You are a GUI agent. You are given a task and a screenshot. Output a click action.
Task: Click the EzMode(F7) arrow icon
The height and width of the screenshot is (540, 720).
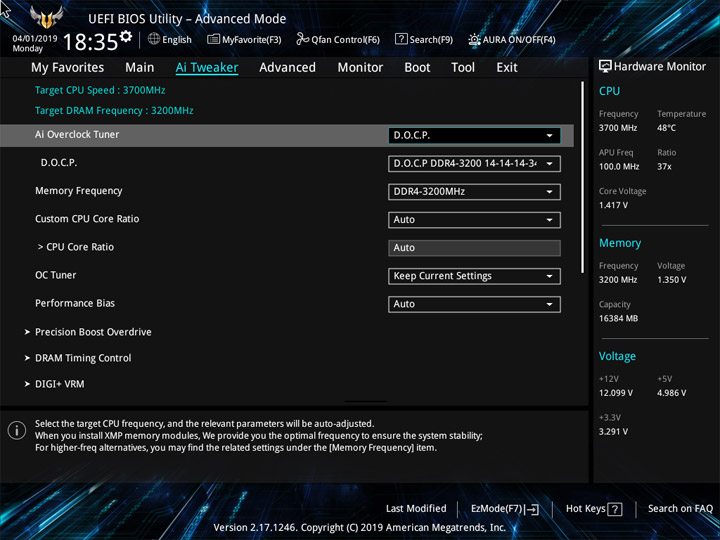[532, 509]
